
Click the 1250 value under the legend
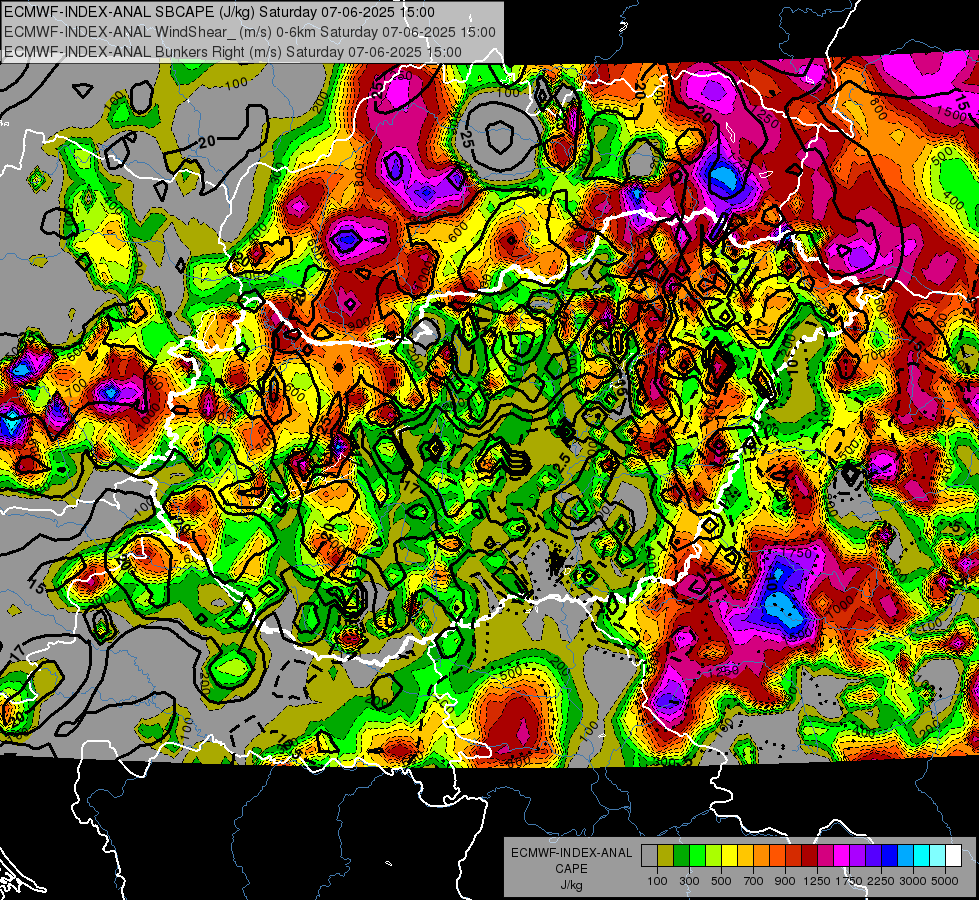(817, 881)
